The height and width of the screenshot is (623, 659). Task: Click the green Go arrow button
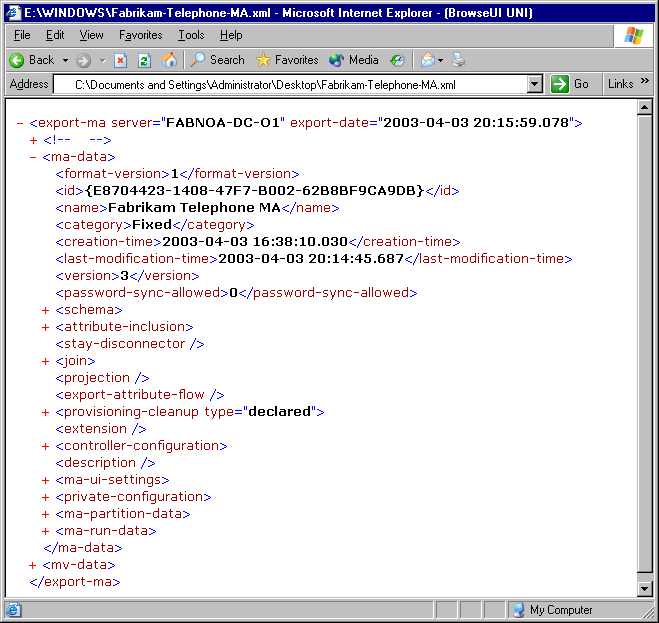pos(559,84)
